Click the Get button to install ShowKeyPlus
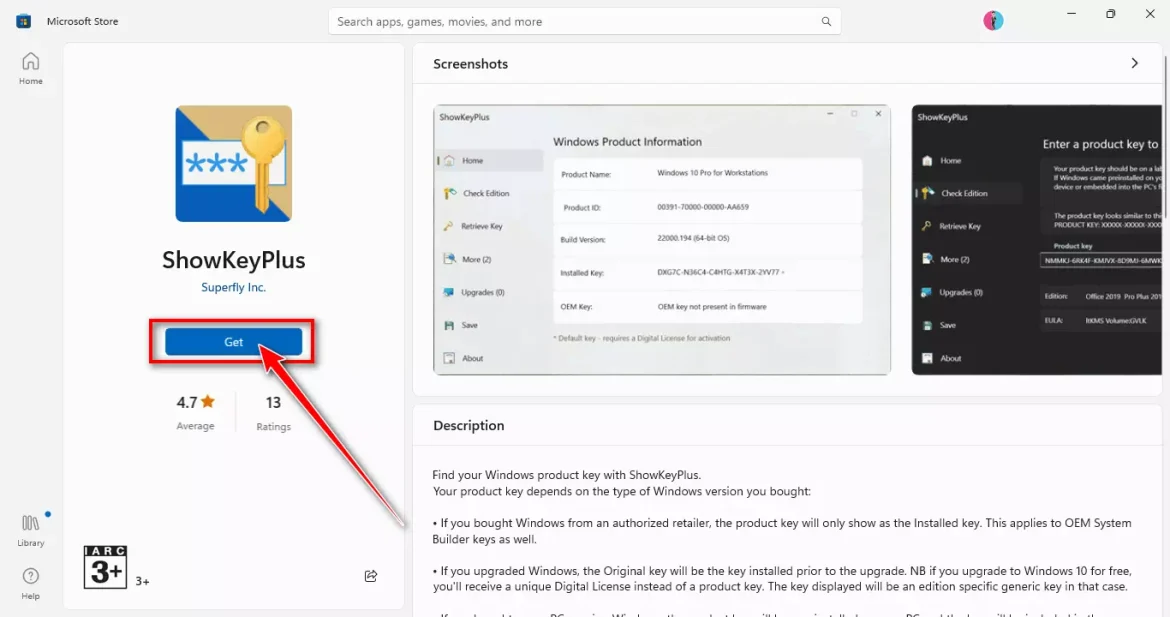Image resolution: width=1170 pixels, height=617 pixels. point(234,342)
